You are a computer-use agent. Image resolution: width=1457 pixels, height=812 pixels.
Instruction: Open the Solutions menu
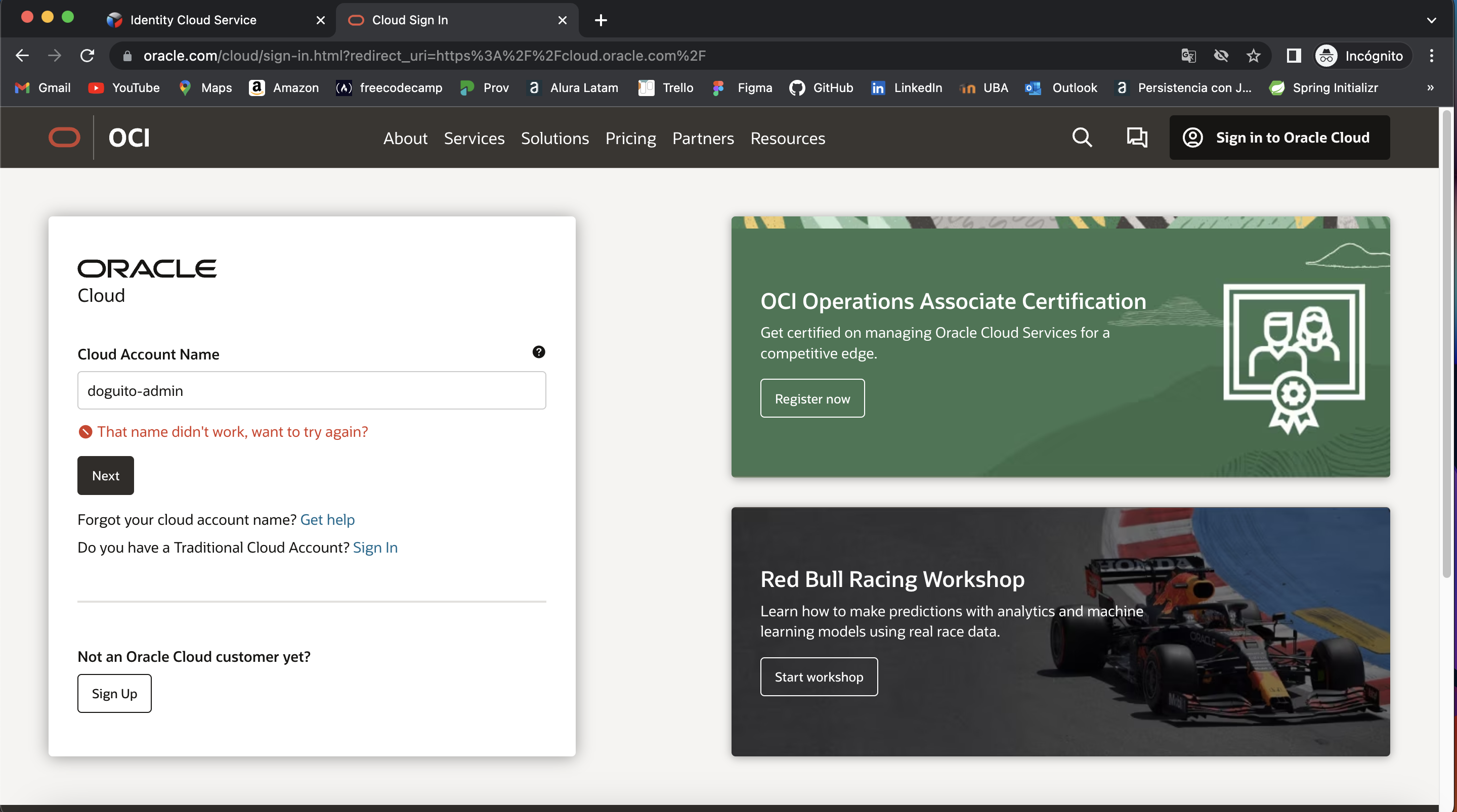pos(555,138)
